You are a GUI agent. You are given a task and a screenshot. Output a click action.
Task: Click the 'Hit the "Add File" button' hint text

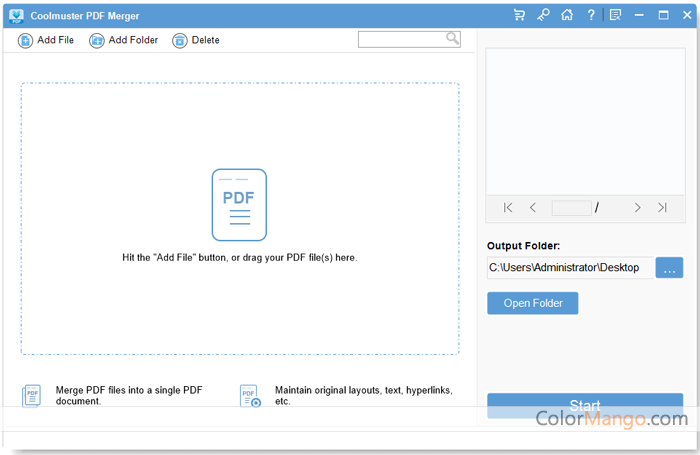tap(240, 258)
